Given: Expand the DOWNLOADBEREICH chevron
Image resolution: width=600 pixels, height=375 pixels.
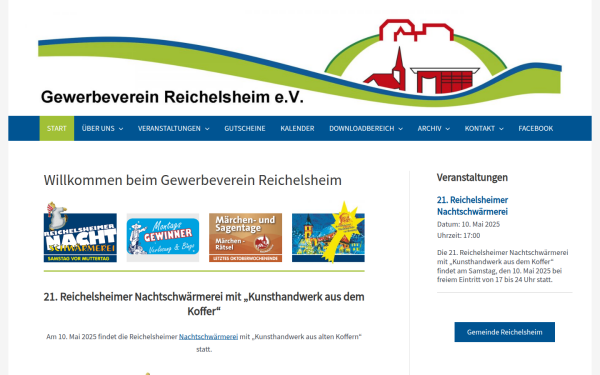Looking at the screenshot, I should pos(401,129).
